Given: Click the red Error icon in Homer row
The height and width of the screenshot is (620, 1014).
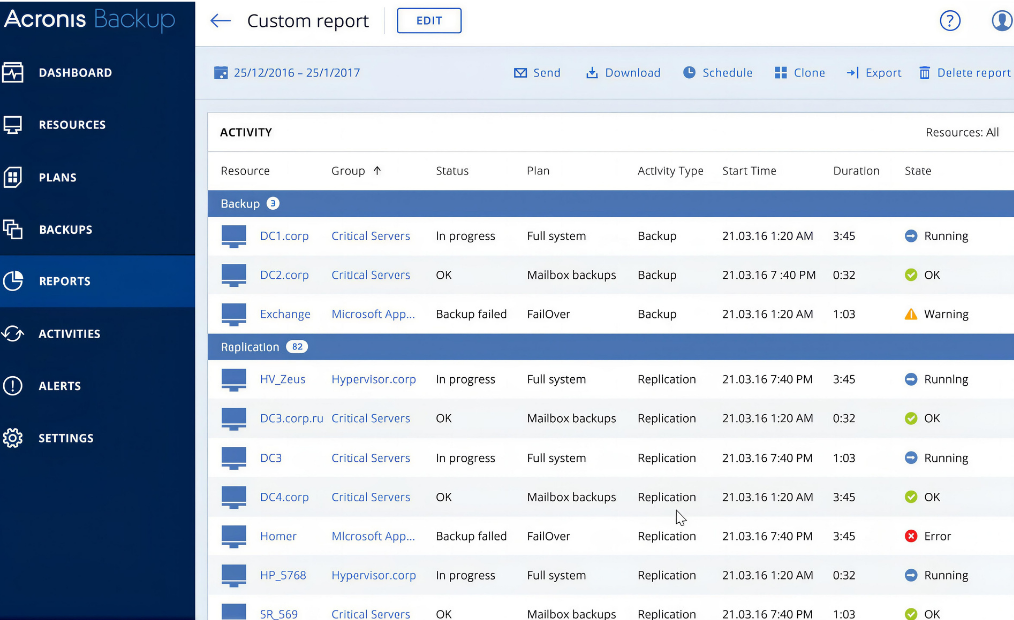Looking at the screenshot, I should point(911,536).
